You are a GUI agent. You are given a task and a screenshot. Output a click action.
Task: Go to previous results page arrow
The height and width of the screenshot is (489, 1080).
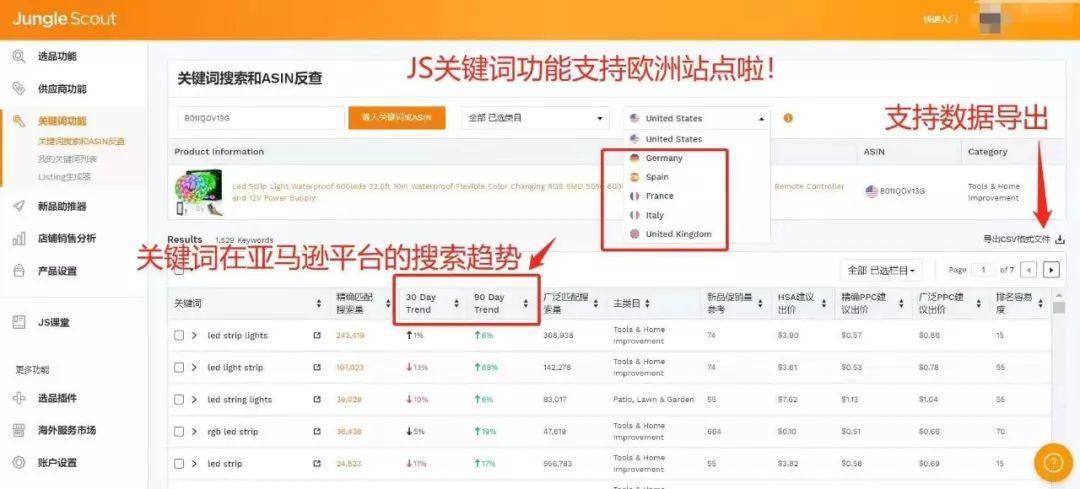(x=1028, y=270)
